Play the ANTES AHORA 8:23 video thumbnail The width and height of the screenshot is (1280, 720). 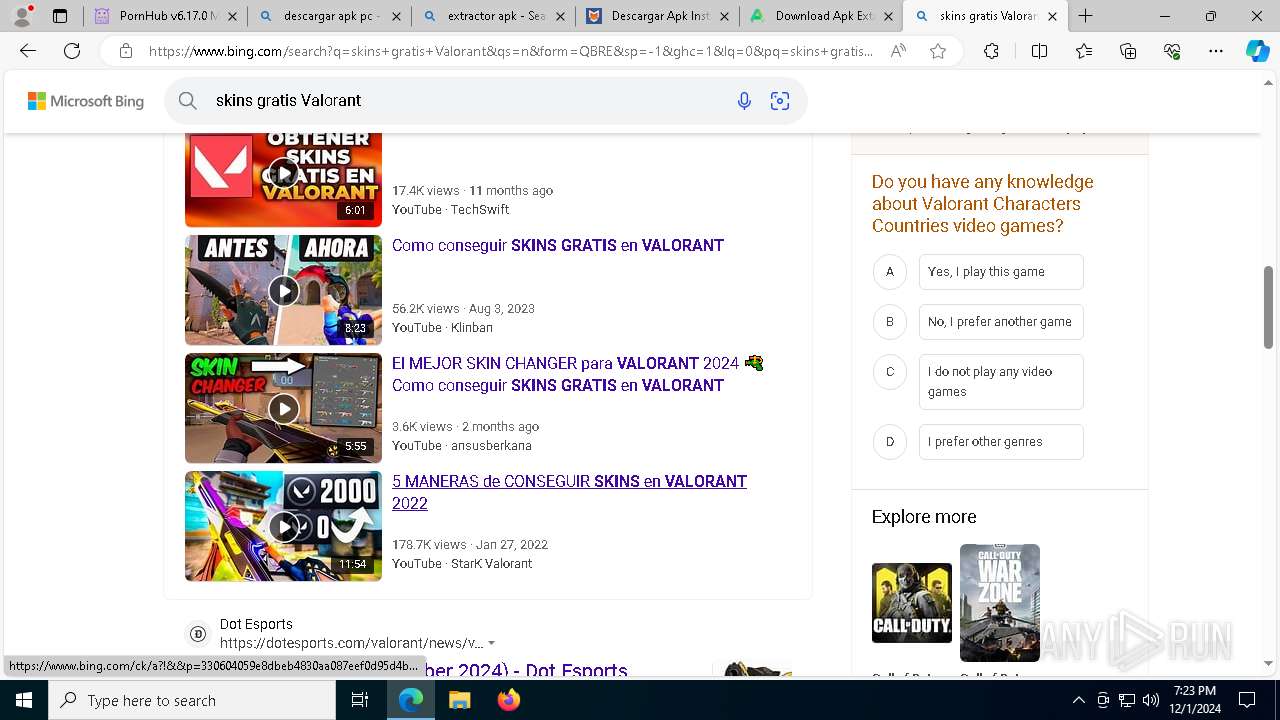pos(283,290)
